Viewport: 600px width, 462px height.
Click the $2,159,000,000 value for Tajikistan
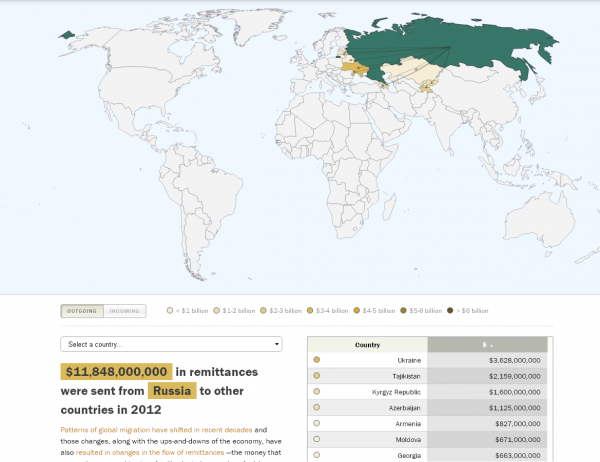point(515,376)
